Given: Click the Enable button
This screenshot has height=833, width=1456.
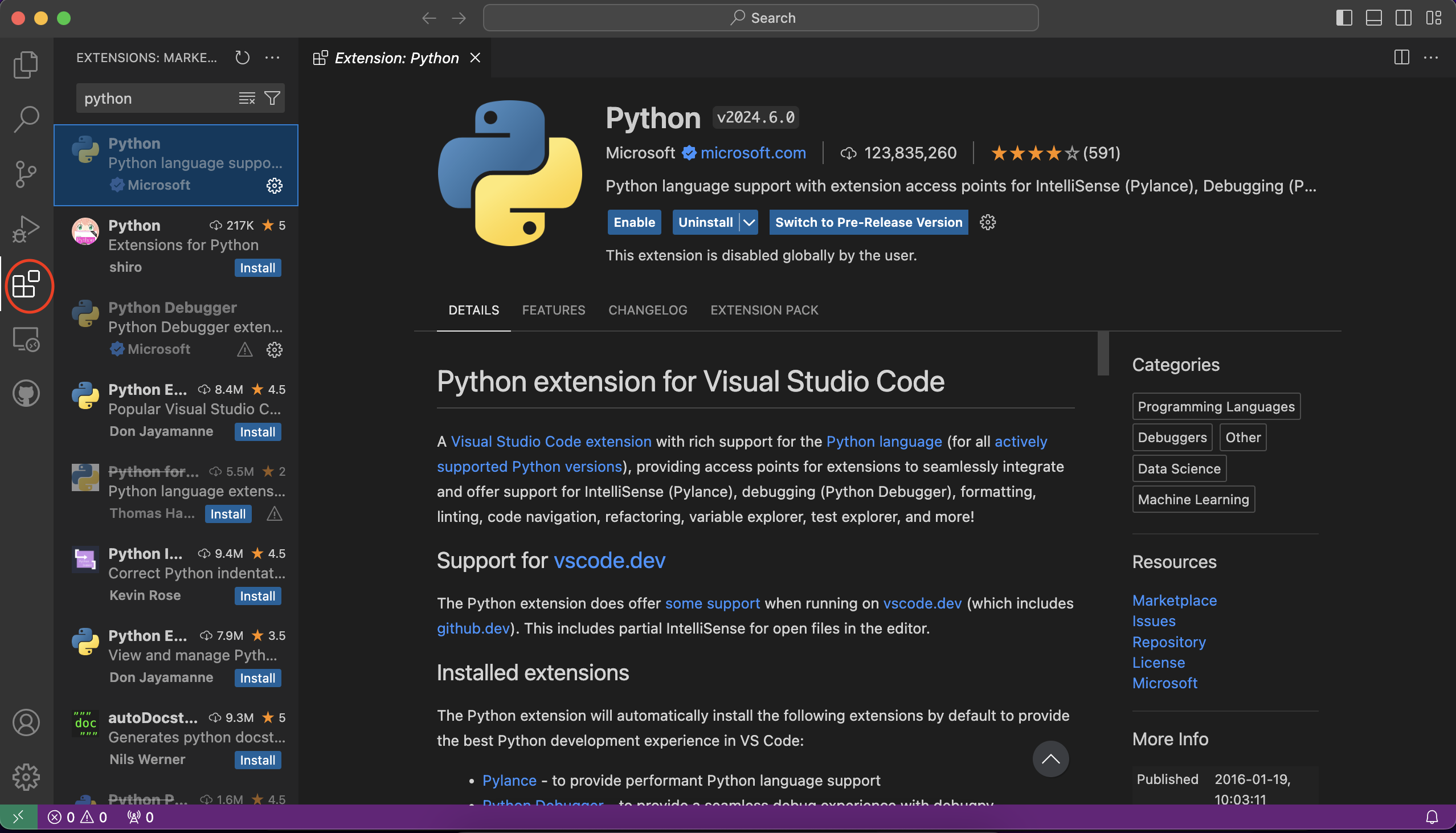Looking at the screenshot, I should tap(634, 223).
